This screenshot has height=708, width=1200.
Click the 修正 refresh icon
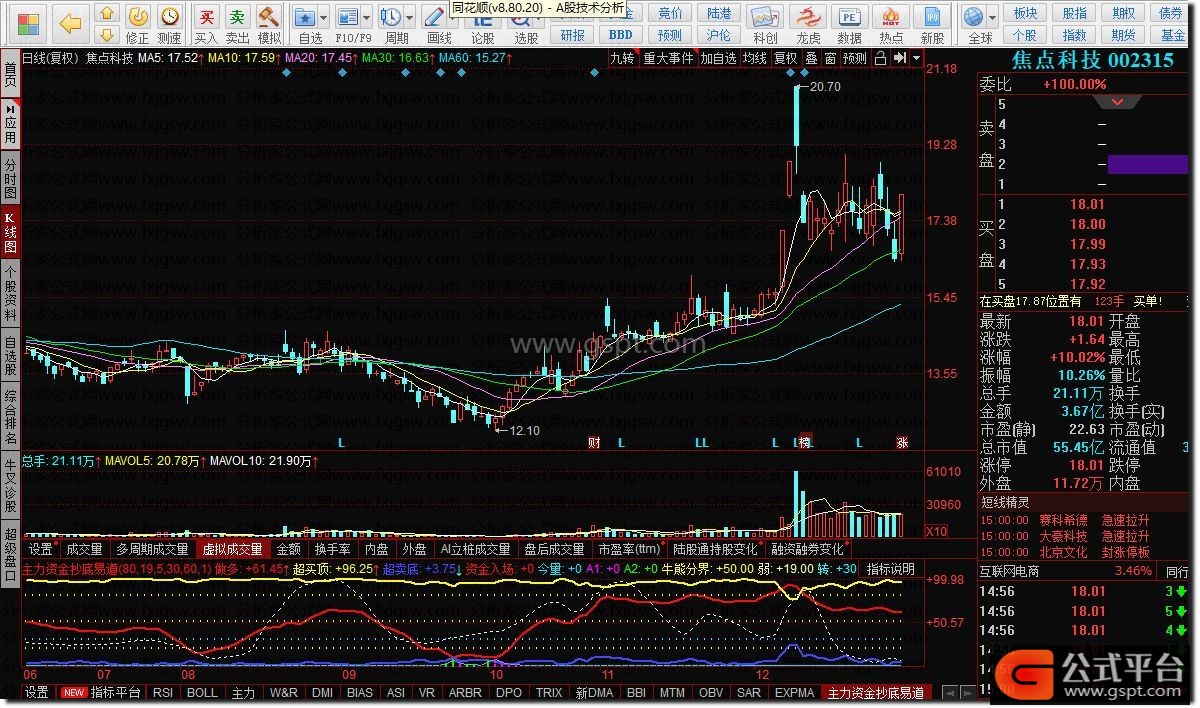pos(139,16)
